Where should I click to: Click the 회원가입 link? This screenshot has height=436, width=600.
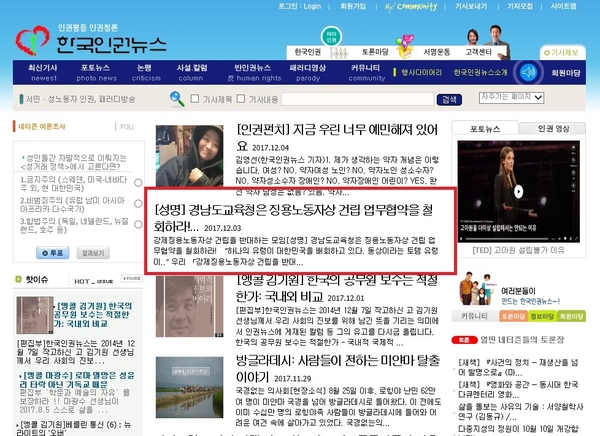click(x=353, y=6)
